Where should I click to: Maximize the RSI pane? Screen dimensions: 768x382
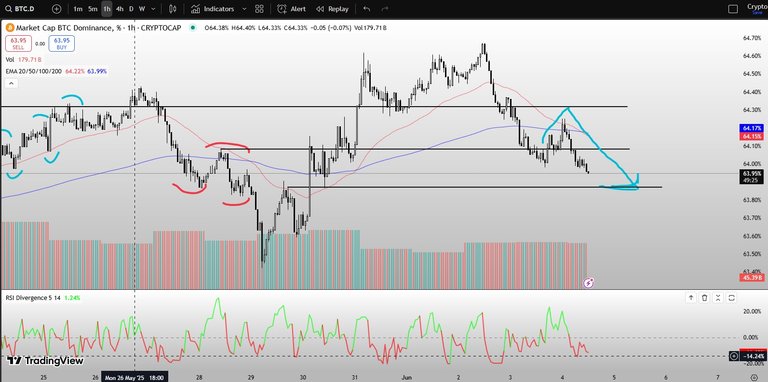(732, 297)
